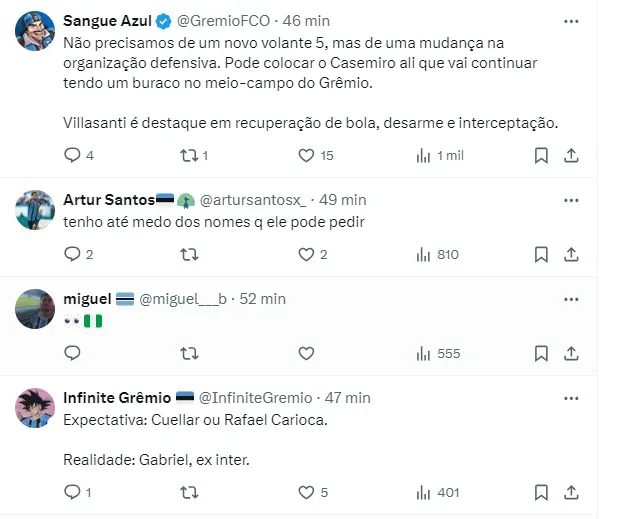Like Sangue Azul's tweet about Villasanti
621x519 pixels.
pos(308,155)
